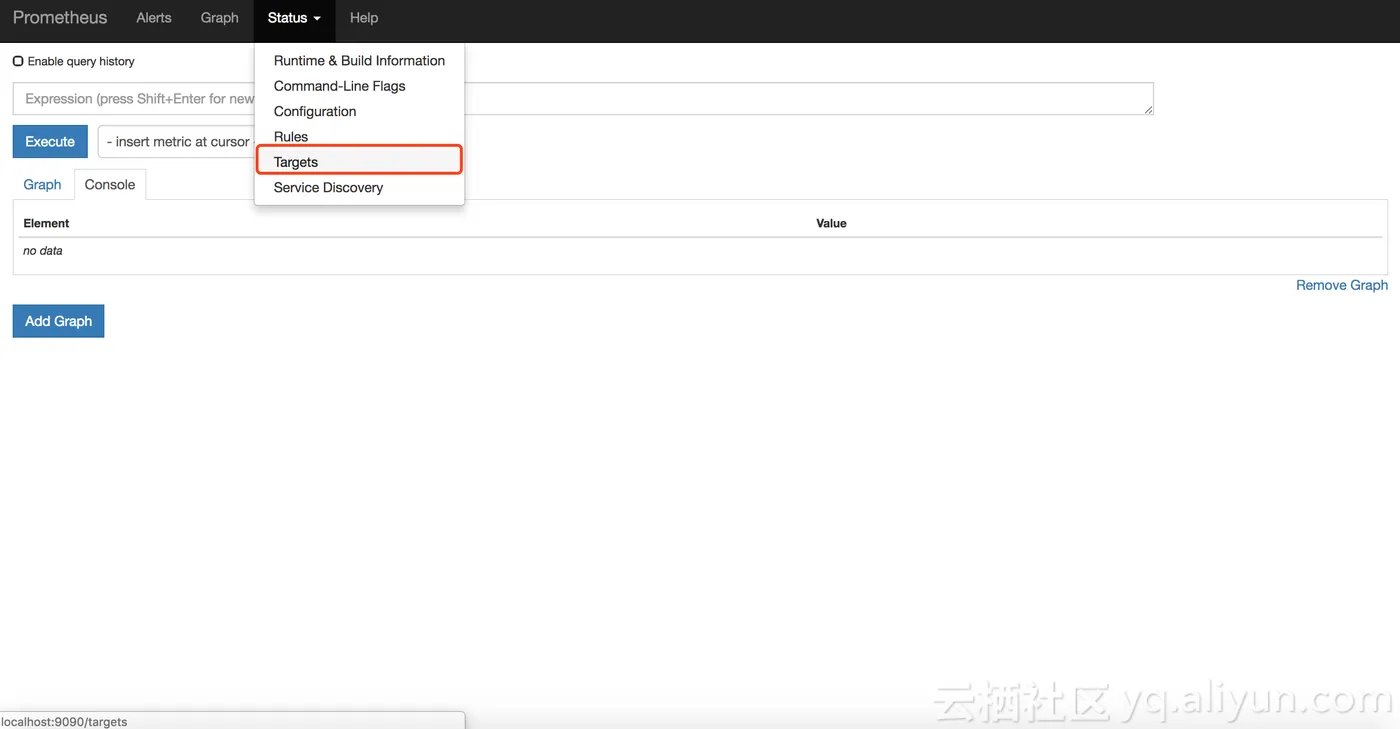Focus the Expression input field

tap(583, 99)
